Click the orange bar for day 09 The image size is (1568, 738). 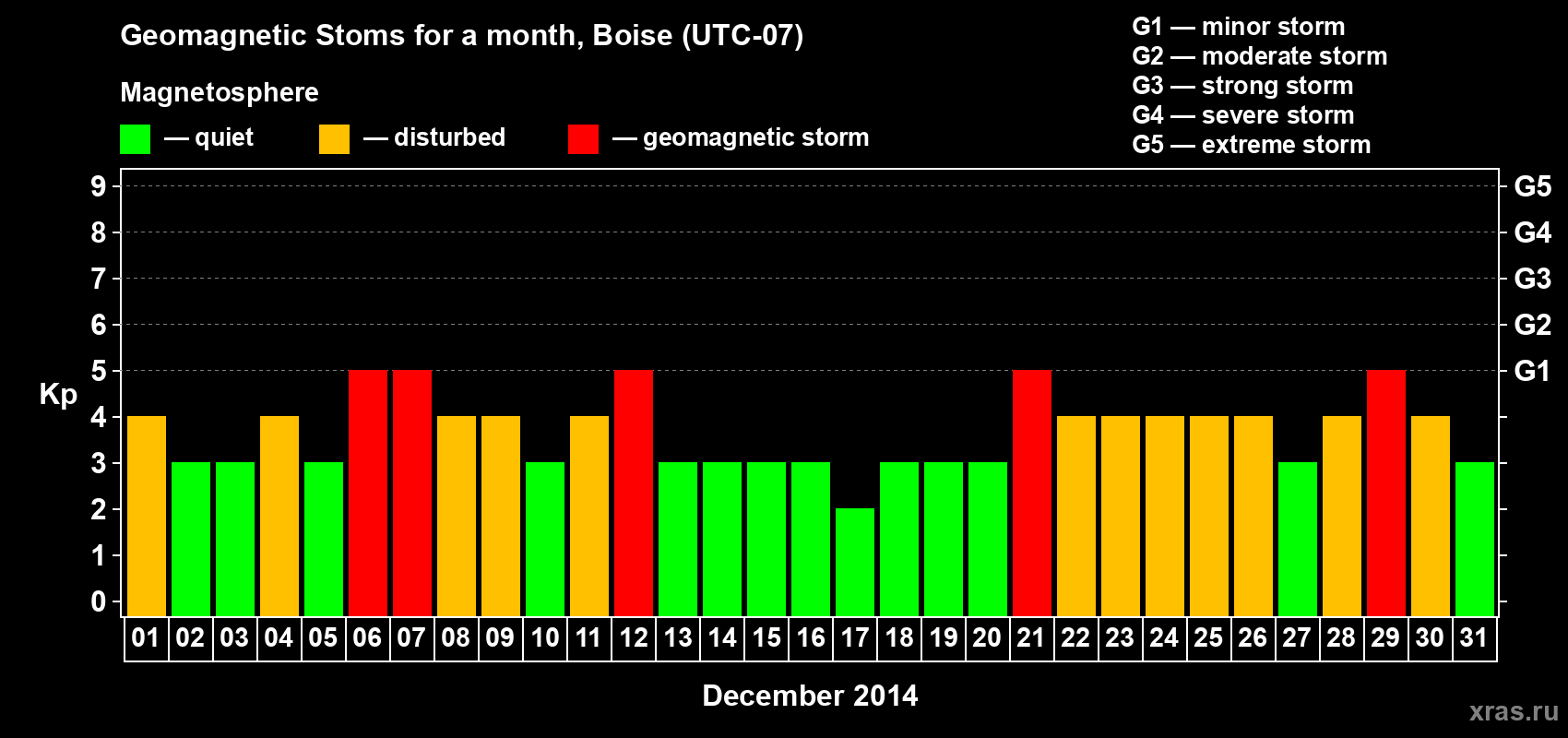point(501,516)
